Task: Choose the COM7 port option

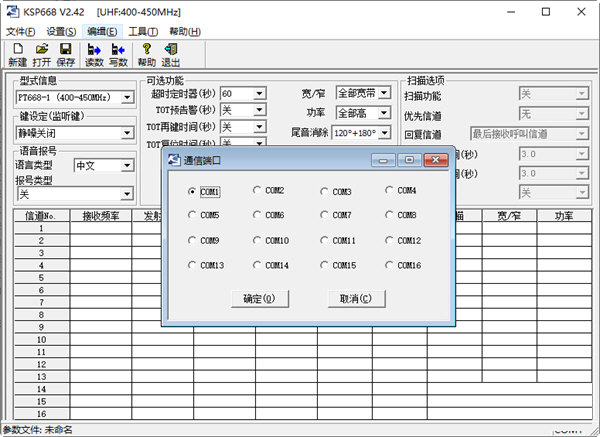Action: tap(325, 216)
